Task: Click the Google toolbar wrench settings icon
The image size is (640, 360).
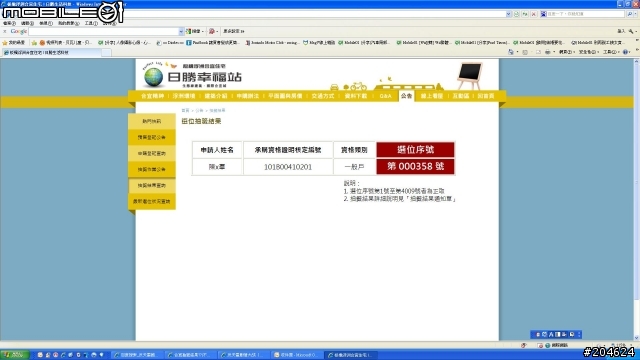Action: pos(631,31)
